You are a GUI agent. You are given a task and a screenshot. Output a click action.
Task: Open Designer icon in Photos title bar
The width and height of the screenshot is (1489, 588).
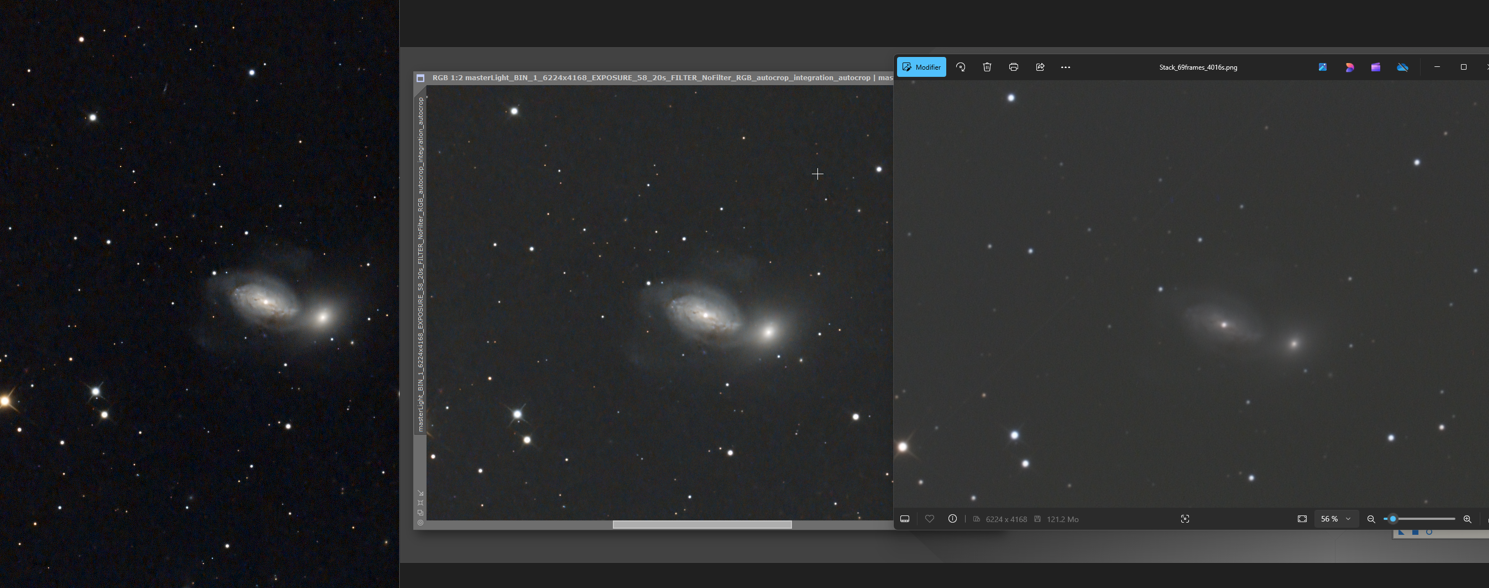[x=1349, y=67]
